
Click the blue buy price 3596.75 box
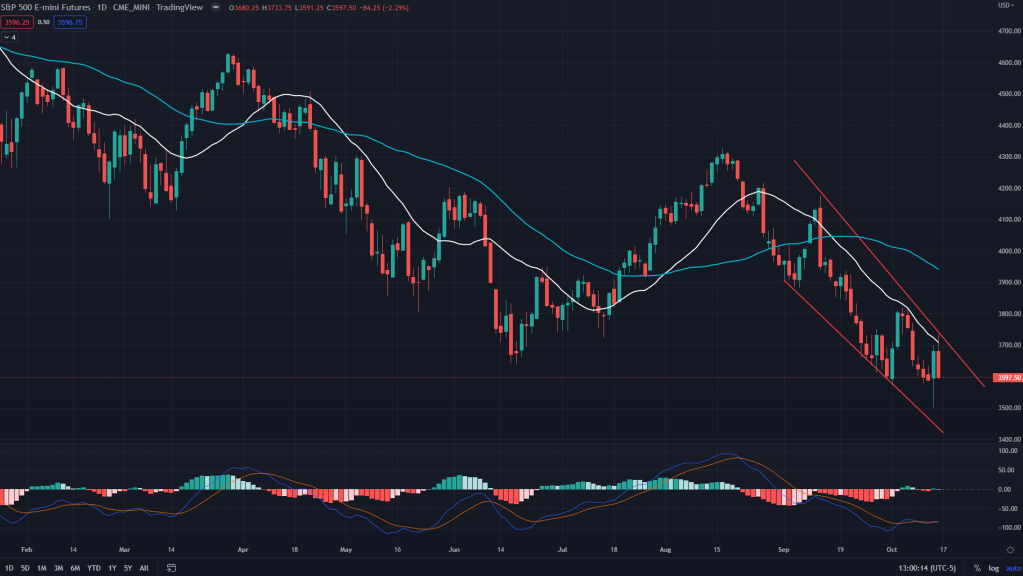pos(67,22)
